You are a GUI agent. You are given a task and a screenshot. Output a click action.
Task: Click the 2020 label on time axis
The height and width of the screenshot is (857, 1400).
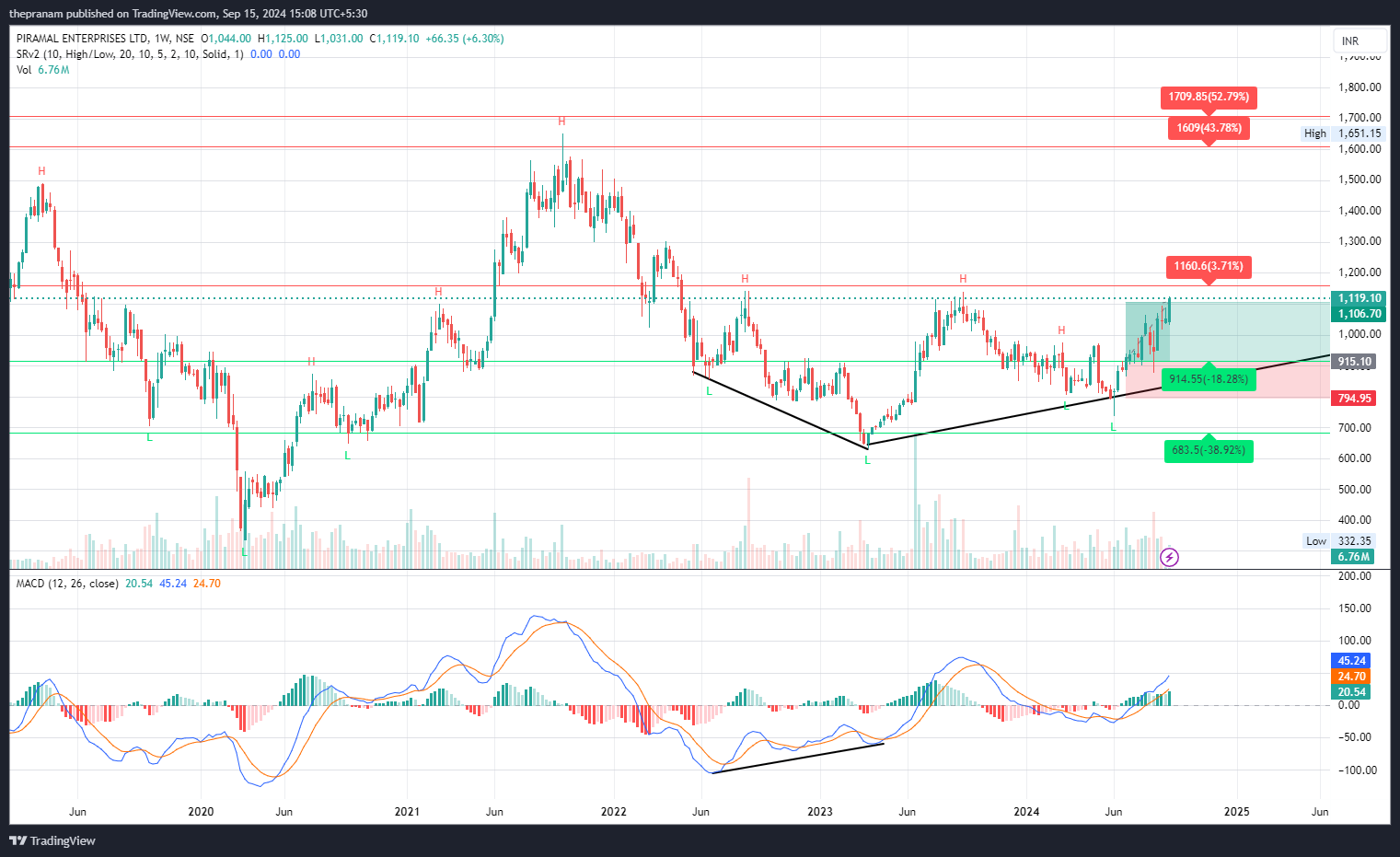pos(201,812)
